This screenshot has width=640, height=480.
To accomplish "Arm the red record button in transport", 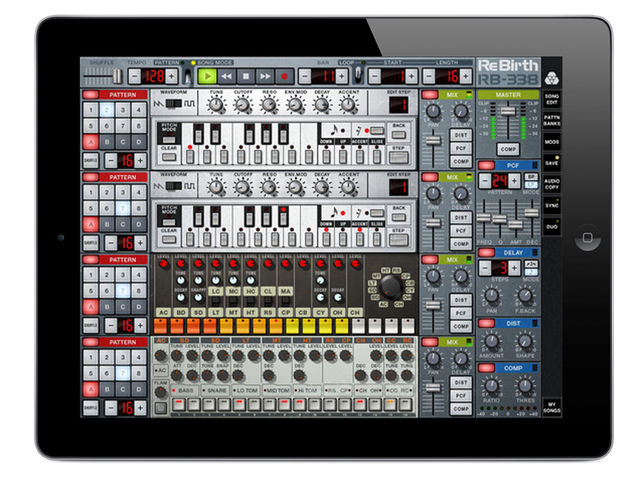I will click(x=284, y=76).
